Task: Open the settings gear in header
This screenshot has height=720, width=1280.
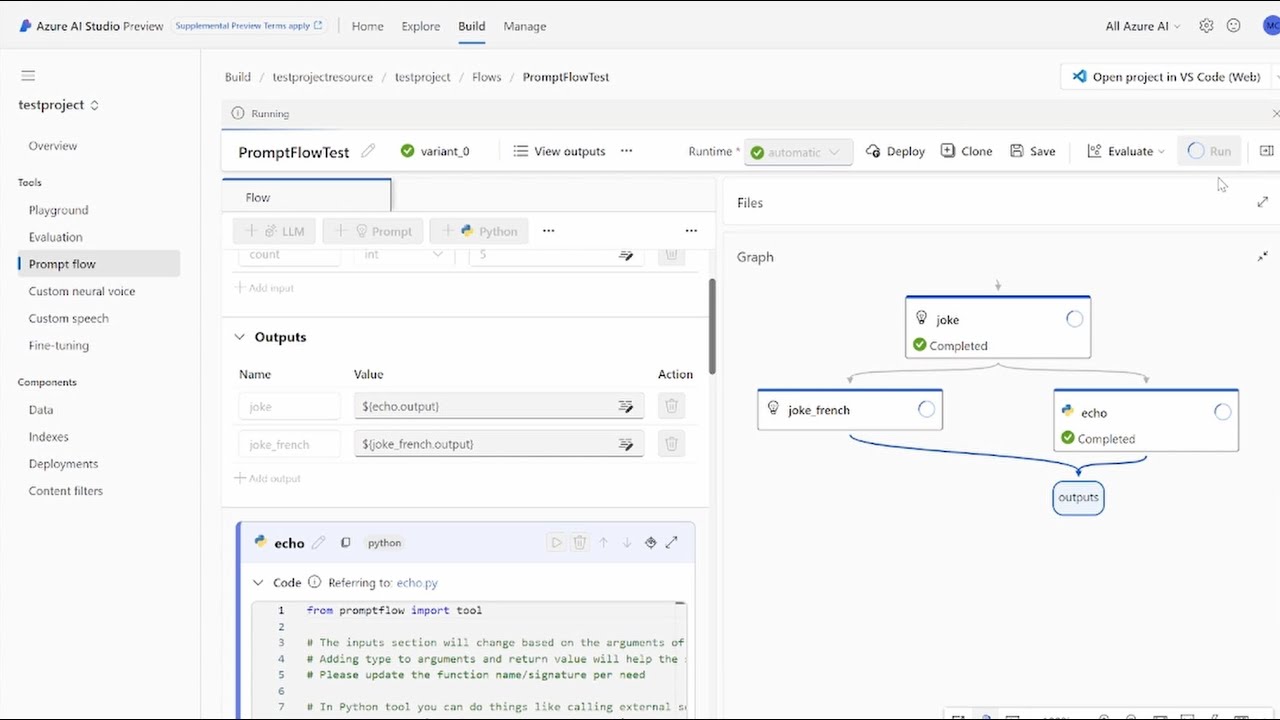Action: click(x=1206, y=26)
